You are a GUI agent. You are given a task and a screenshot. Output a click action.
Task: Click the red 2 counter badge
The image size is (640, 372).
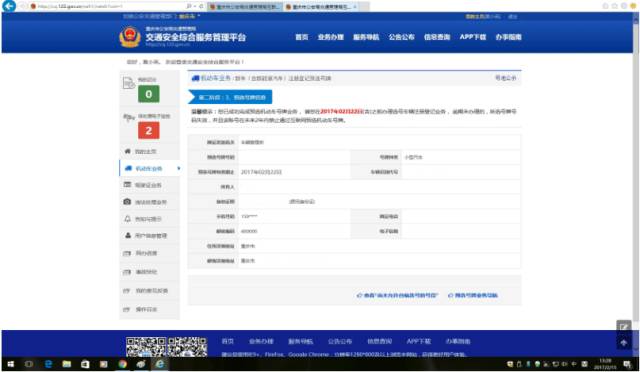[149, 131]
